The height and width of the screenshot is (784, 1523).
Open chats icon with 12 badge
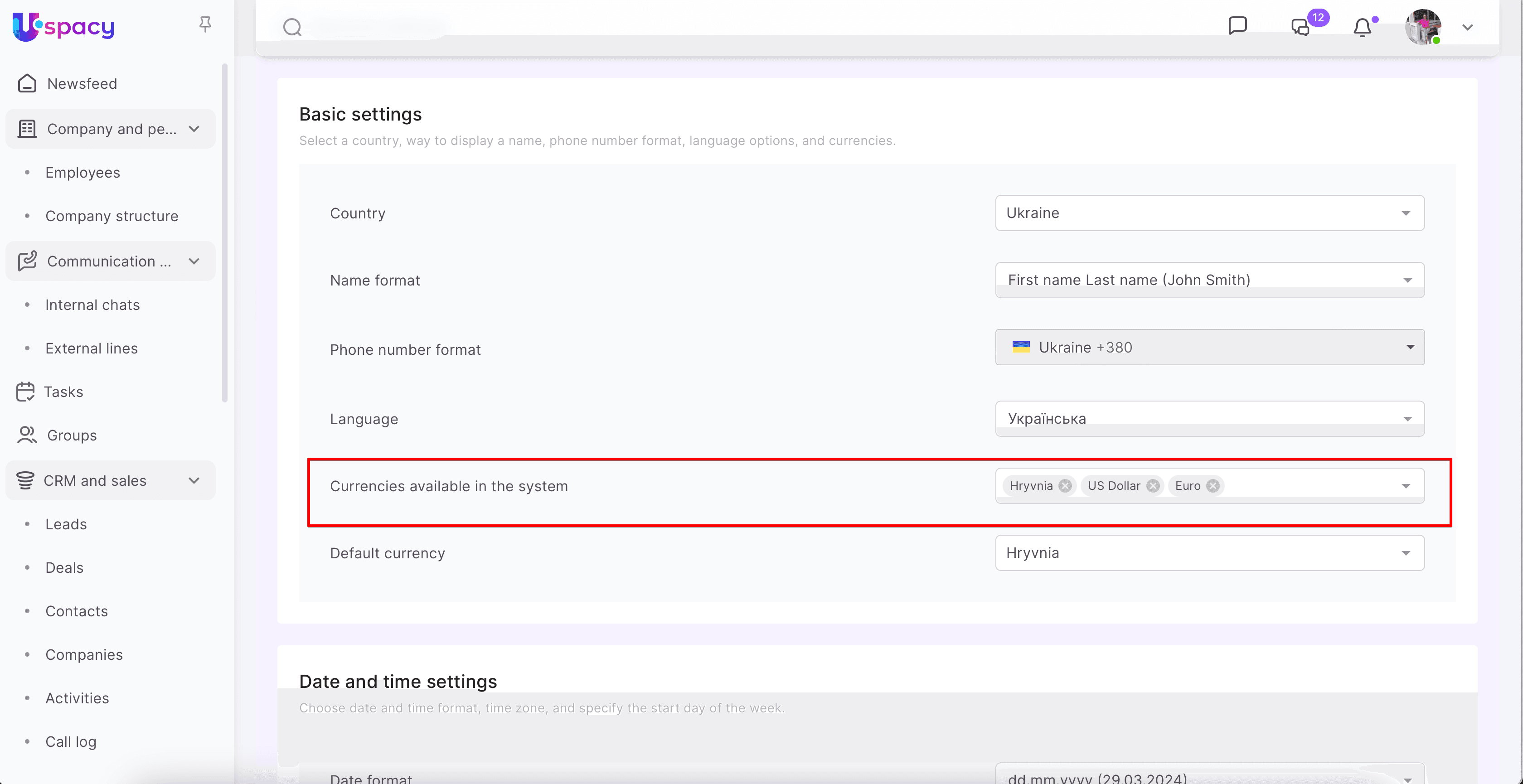tap(1301, 27)
